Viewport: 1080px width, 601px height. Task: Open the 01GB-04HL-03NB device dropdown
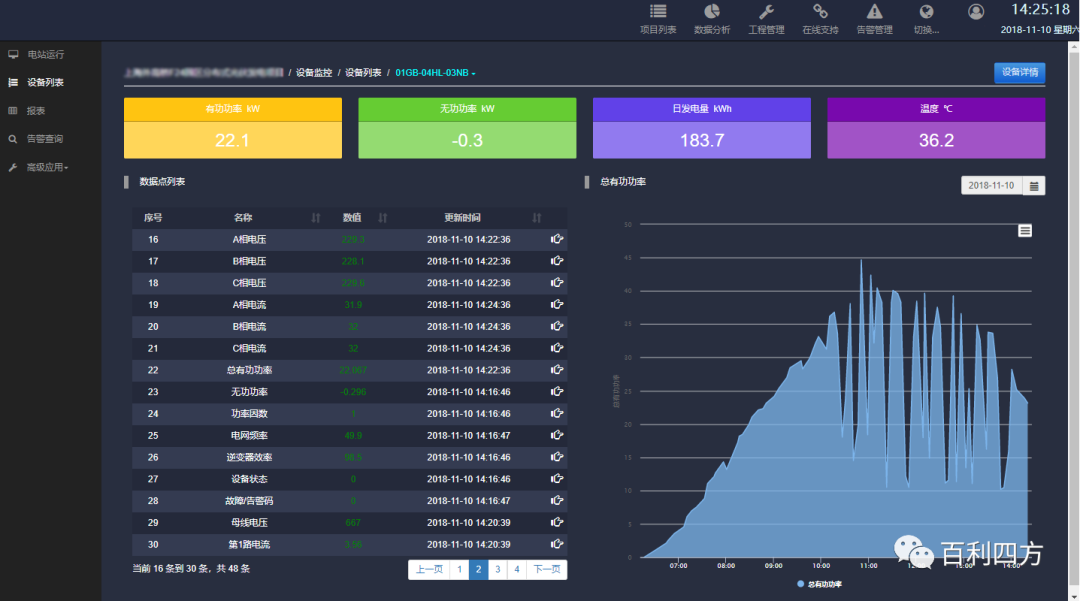pos(435,72)
